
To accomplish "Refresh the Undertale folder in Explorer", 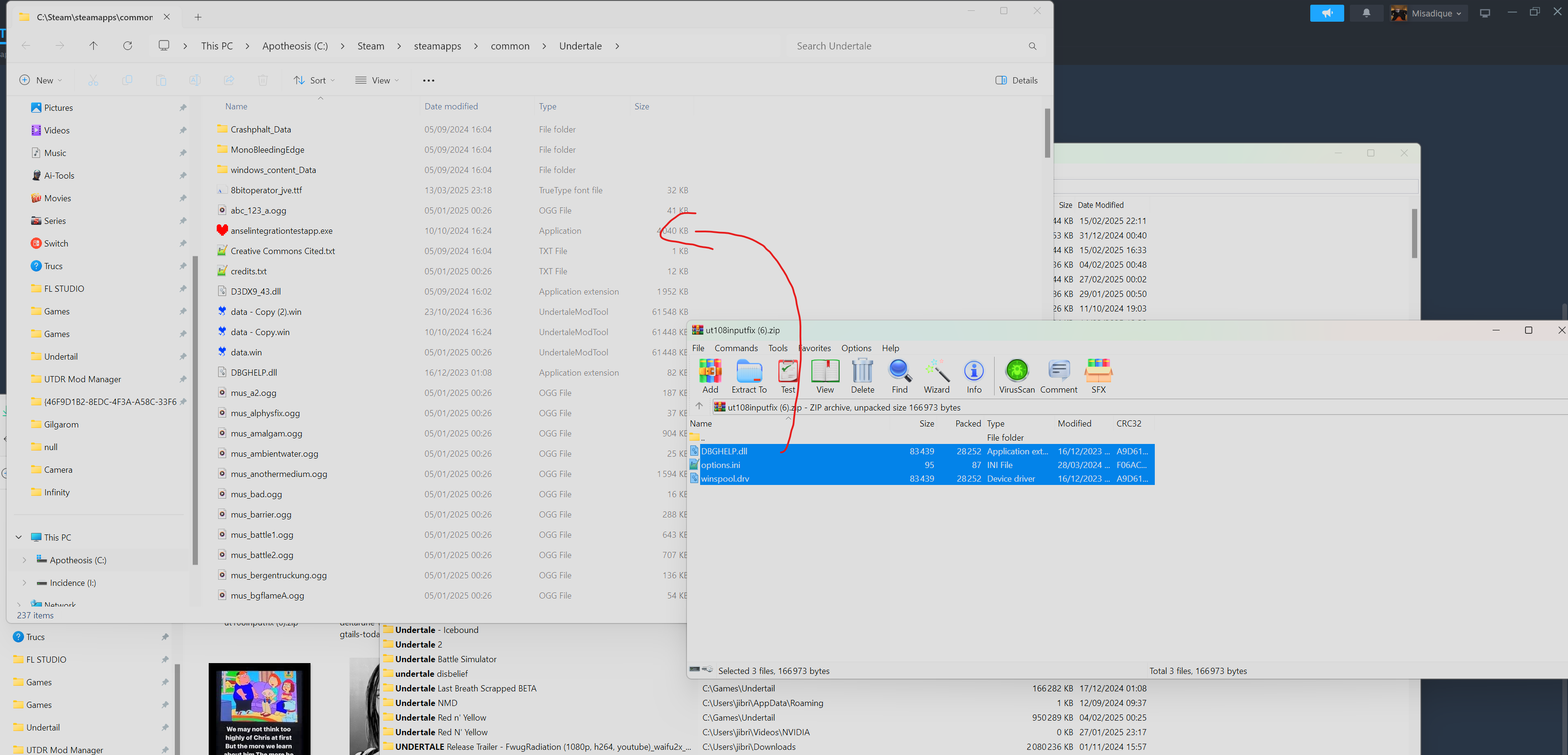I will 127,46.
